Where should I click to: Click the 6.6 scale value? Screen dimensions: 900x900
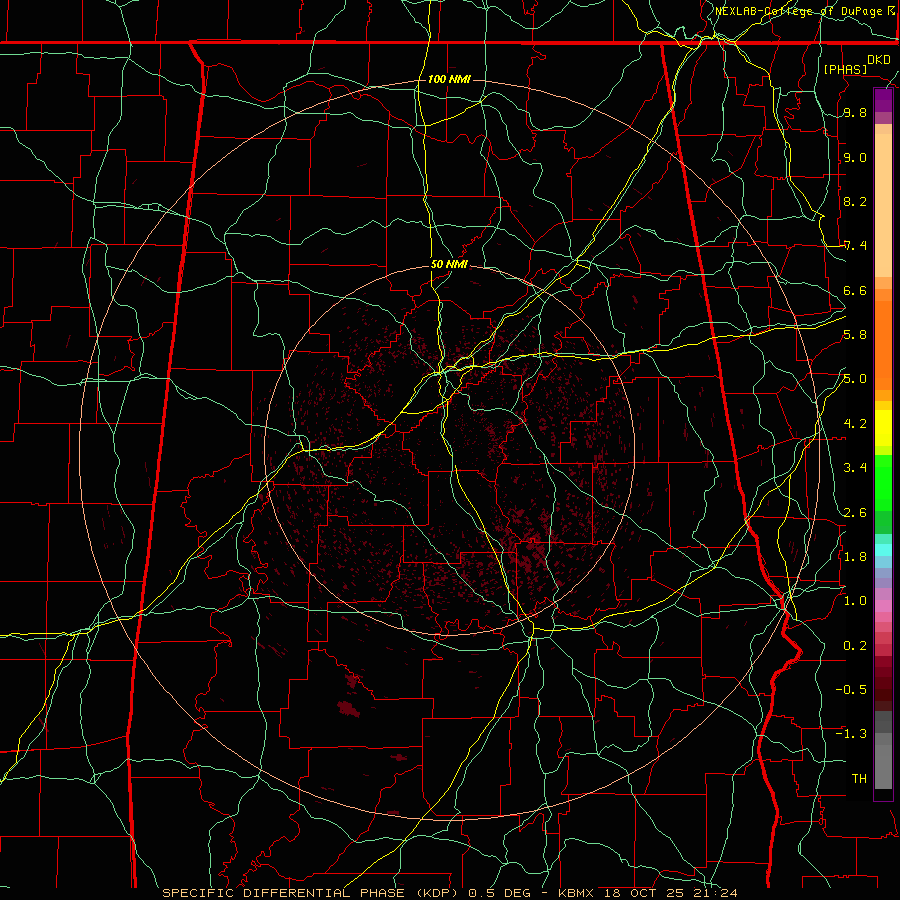[855, 290]
